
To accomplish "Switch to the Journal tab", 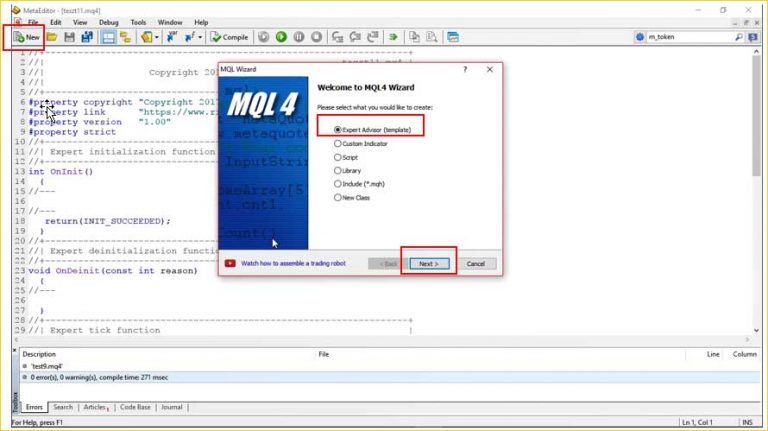I will (x=171, y=407).
